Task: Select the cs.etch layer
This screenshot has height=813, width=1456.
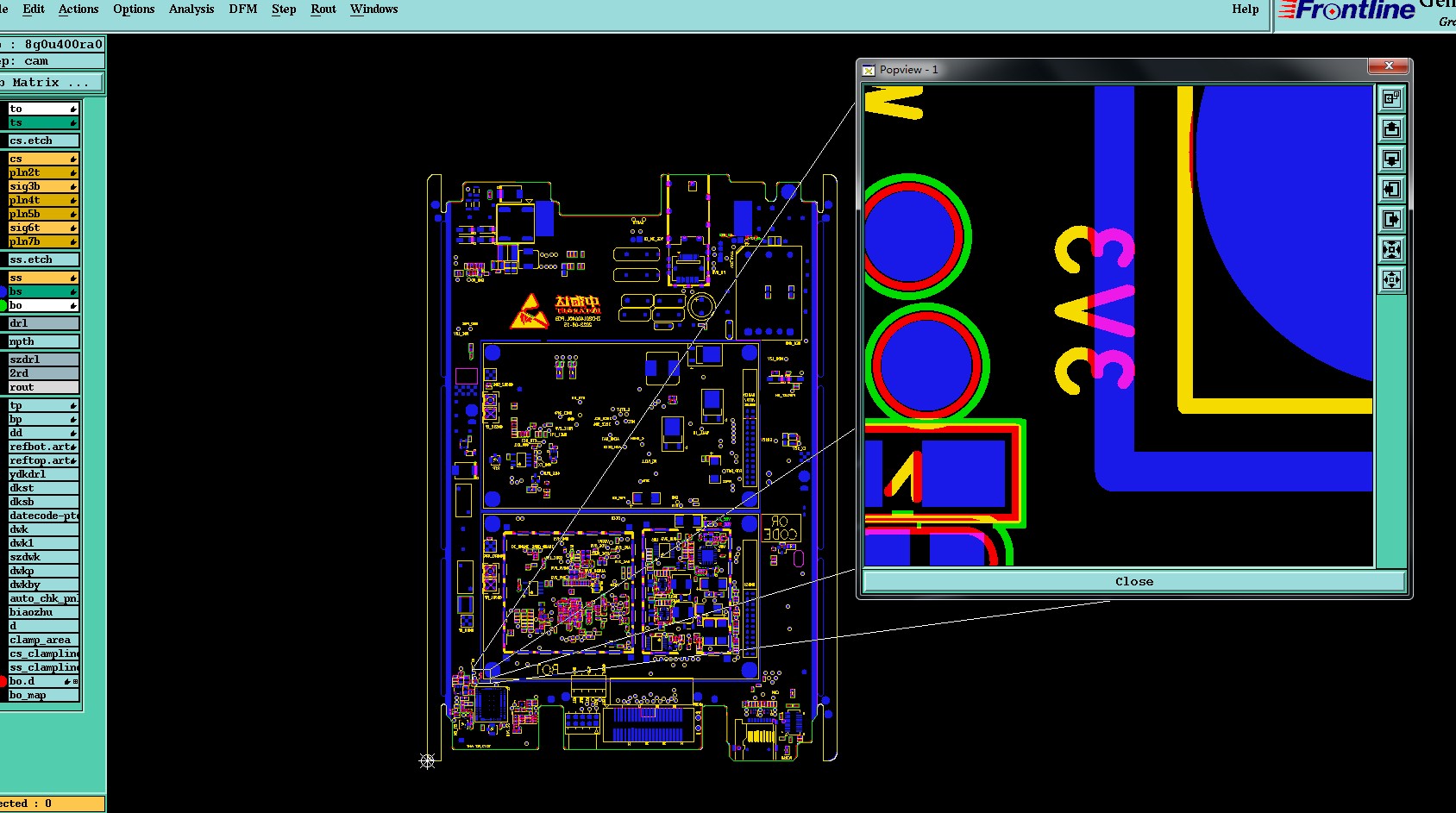Action: [43, 141]
